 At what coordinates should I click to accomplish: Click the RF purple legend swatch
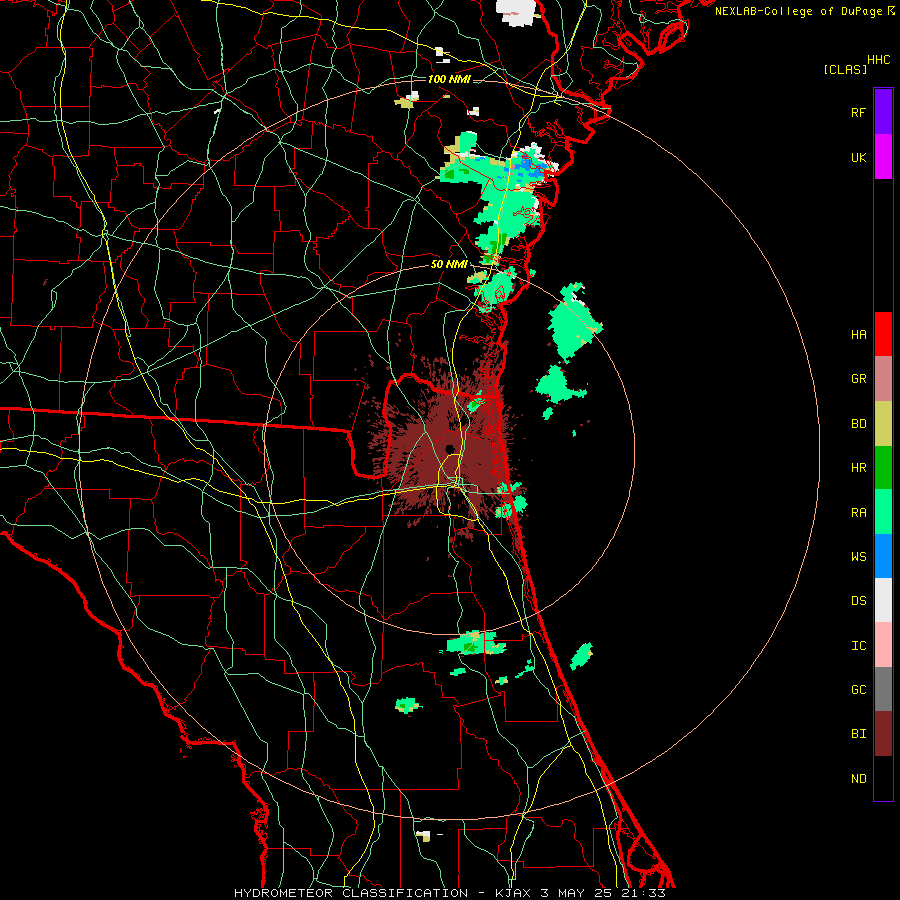coord(883,112)
